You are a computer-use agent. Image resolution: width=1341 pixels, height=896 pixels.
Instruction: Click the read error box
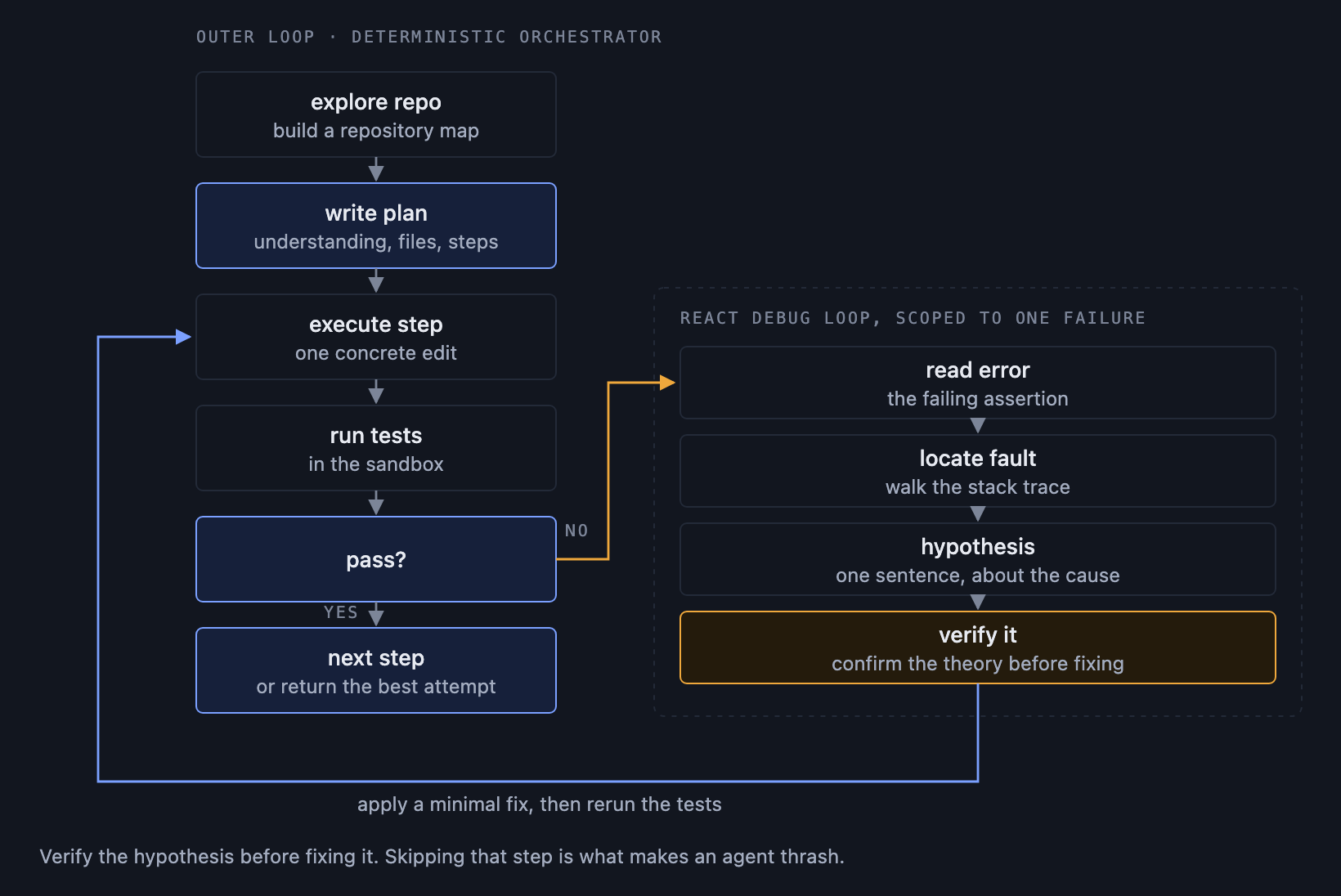(x=978, y=383)
